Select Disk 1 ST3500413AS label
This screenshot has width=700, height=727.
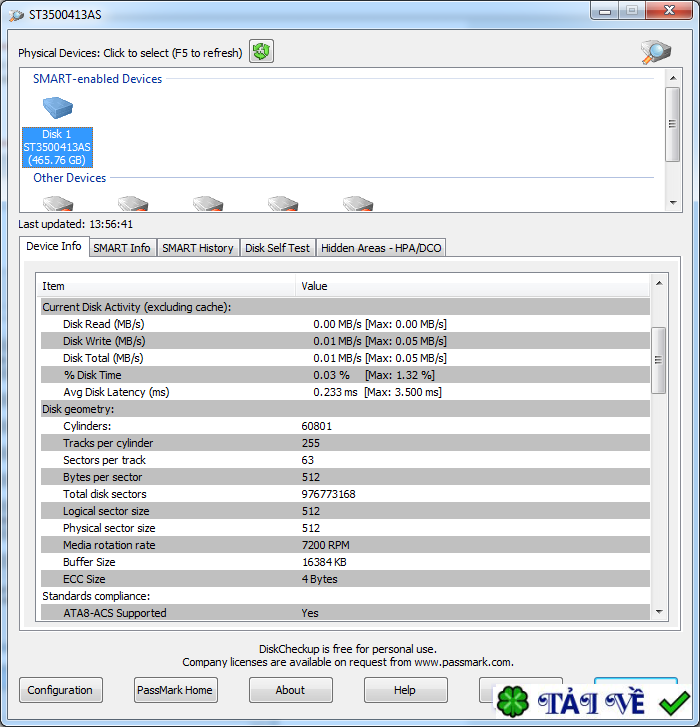(x=57, y=147)
